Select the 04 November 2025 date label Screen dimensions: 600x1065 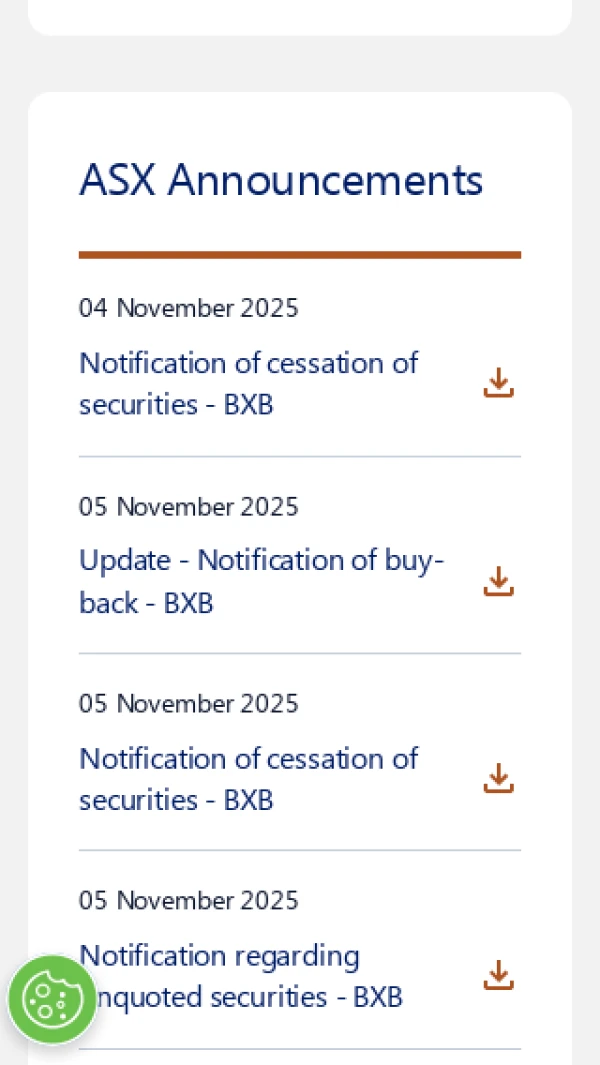pyautogui.click(x=188, y=308)
